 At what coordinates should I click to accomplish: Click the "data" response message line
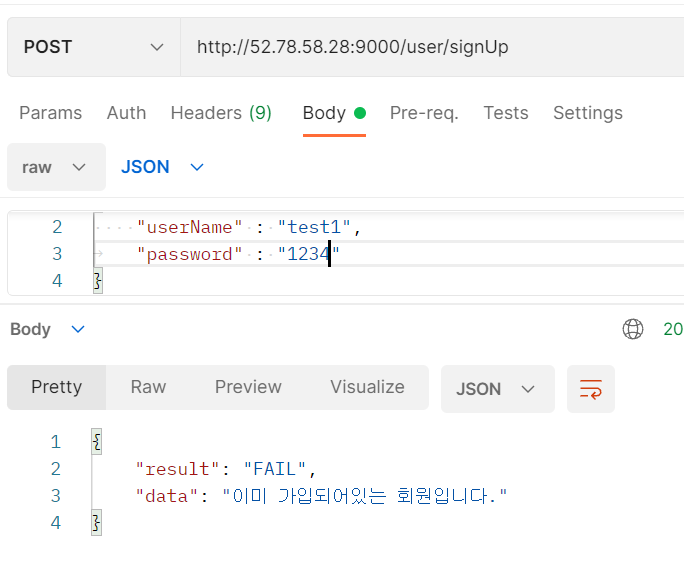coord(321,496)
